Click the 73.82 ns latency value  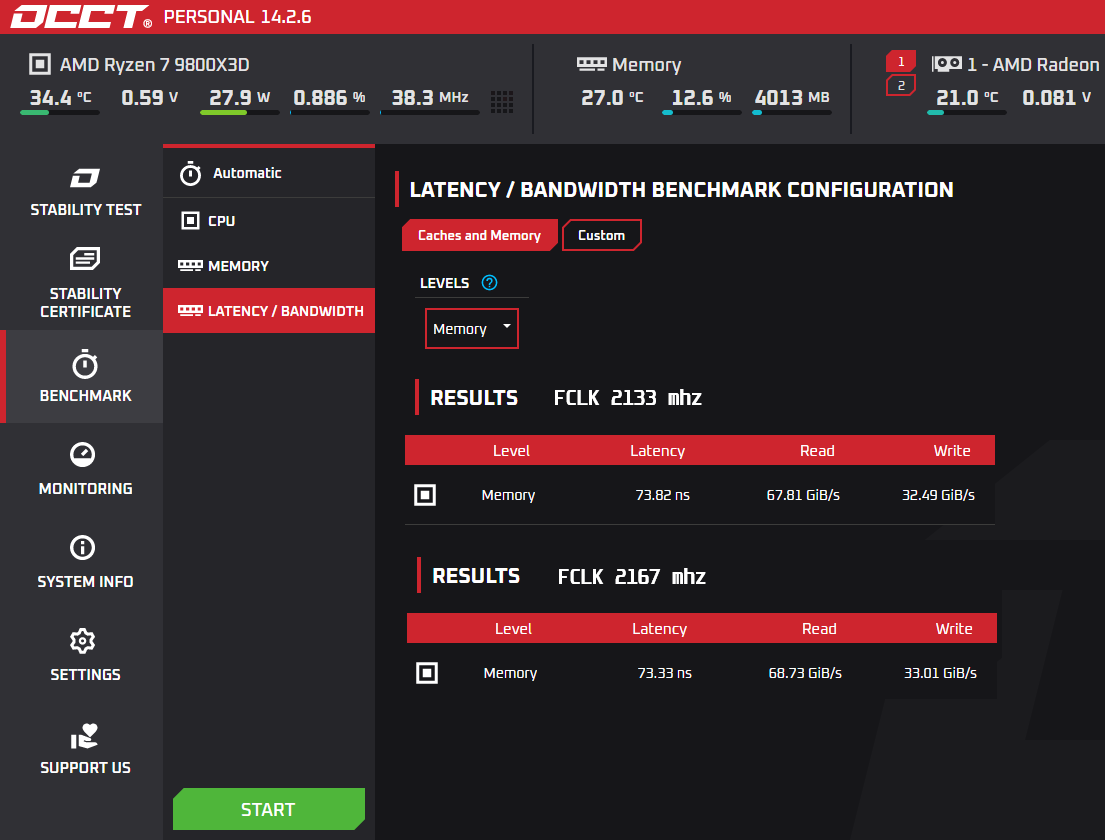pyautogui.click(x=662, y=495)
